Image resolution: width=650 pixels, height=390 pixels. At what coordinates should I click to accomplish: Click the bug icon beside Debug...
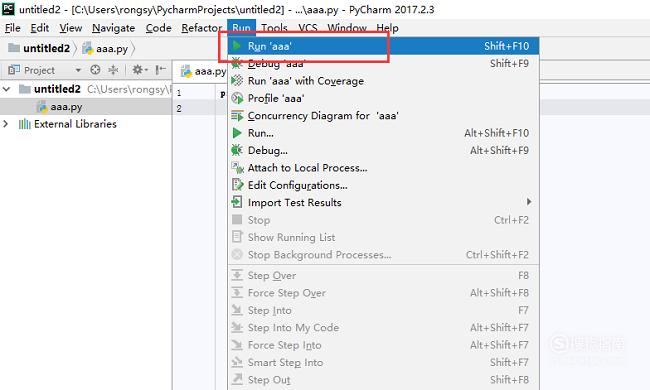coord(237,150)
